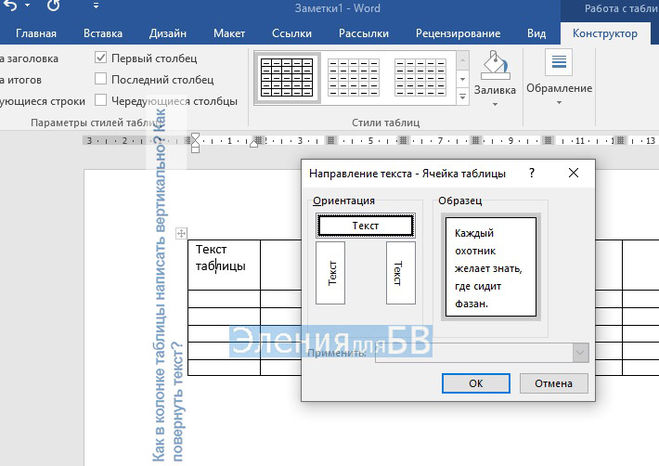Open the Макет ribbon tab
Screen dimensions: 659x466
click(x=229, y=33)
